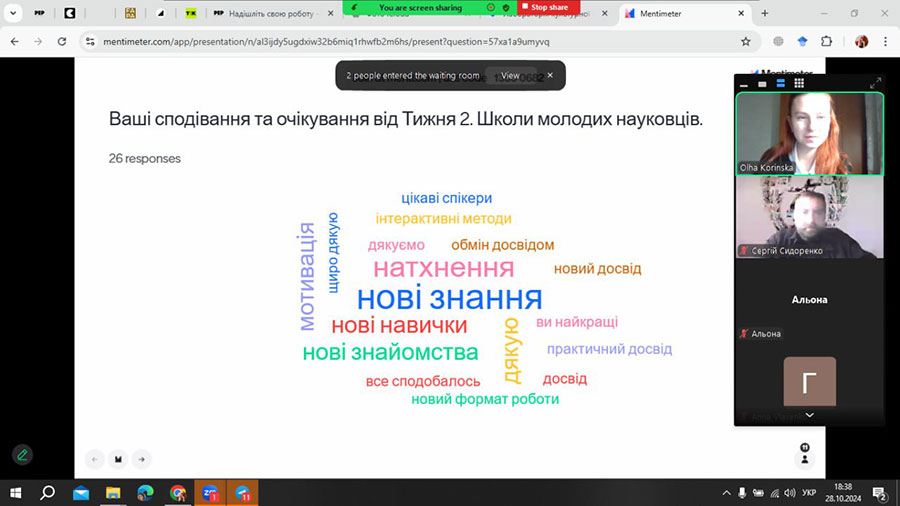Open the clock and calendar flyout
The height and width of the screenshot is (506, 900).
click(x=843, y=493)
